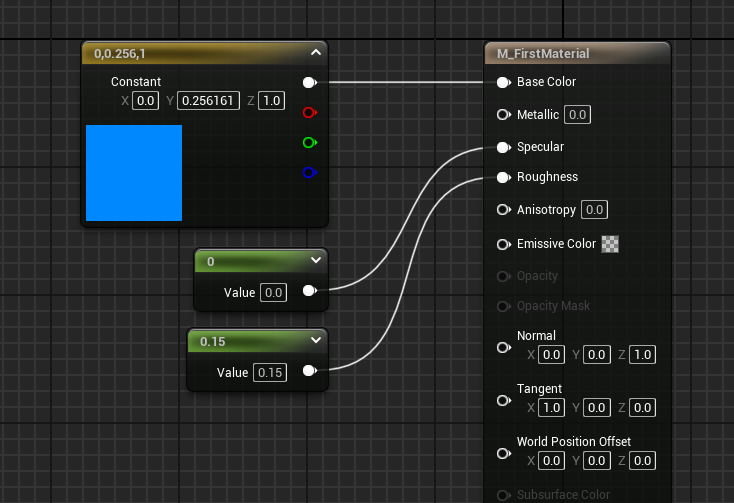This screenshot has width=734, height=503.
Task: Click the Base Color label
Action: point(546,82)
